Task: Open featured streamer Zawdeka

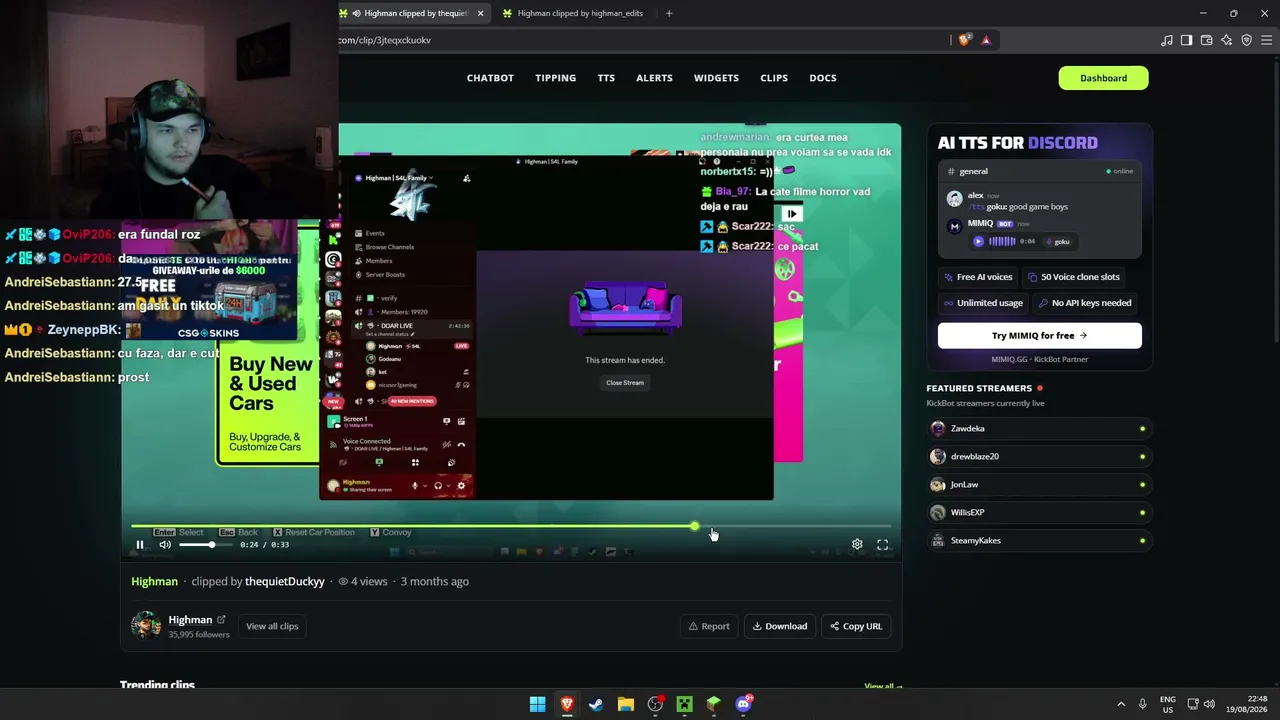Action: (x=1039, y=428)
